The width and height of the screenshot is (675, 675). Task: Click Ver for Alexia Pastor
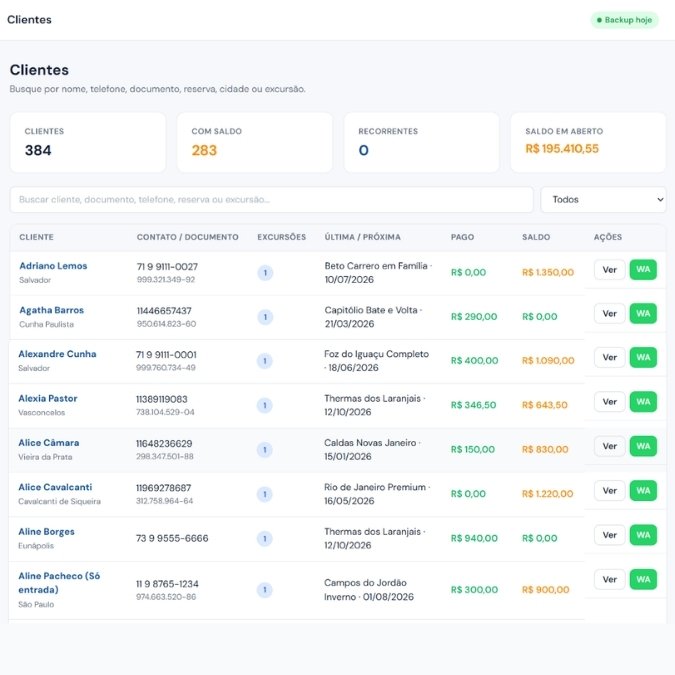click(610, 402)
